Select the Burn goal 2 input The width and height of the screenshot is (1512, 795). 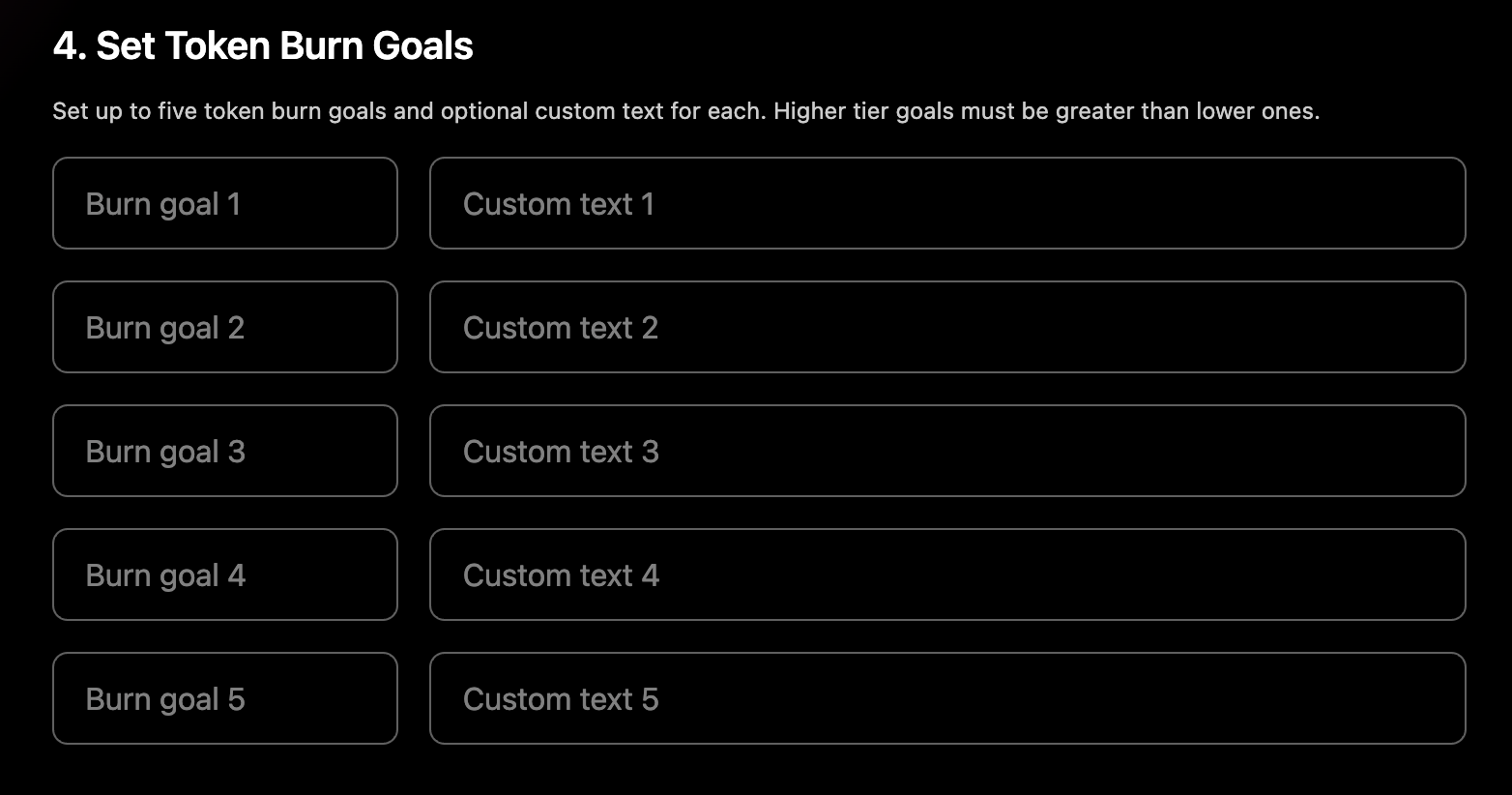pyautogui.click(x=224, y=327)
